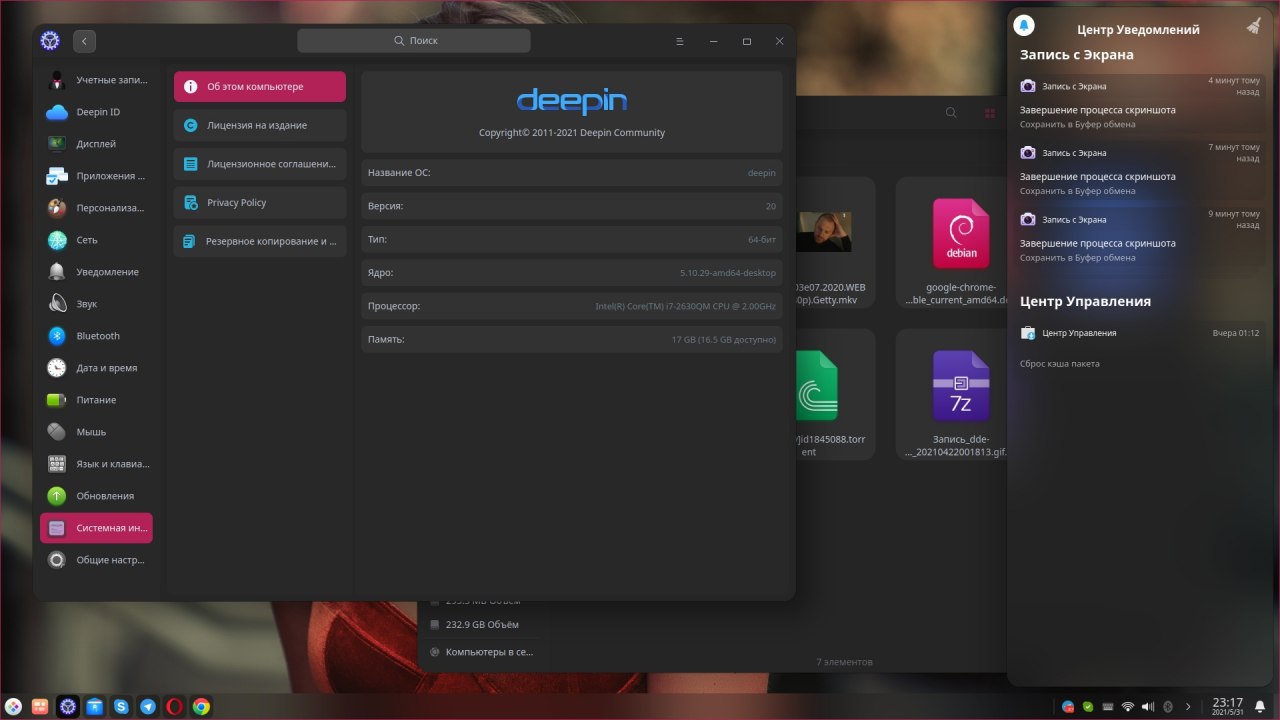Image resolution: width=1280 pixels, height=720 pixels.
Task: Open Лицензионное соглашение page
Action: pos(260,164)
